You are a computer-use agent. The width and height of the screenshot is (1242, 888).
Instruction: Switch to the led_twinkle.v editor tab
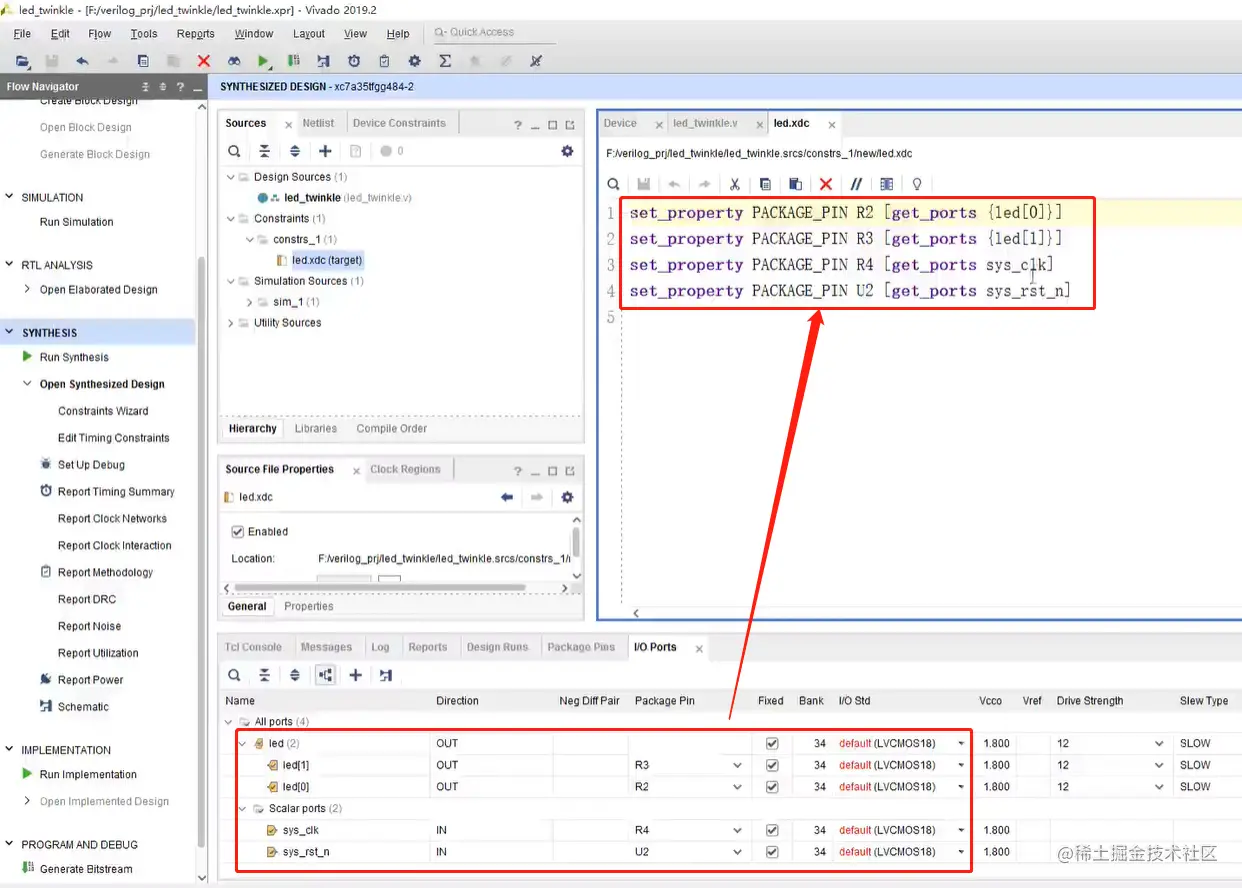[x=705, y=123]
